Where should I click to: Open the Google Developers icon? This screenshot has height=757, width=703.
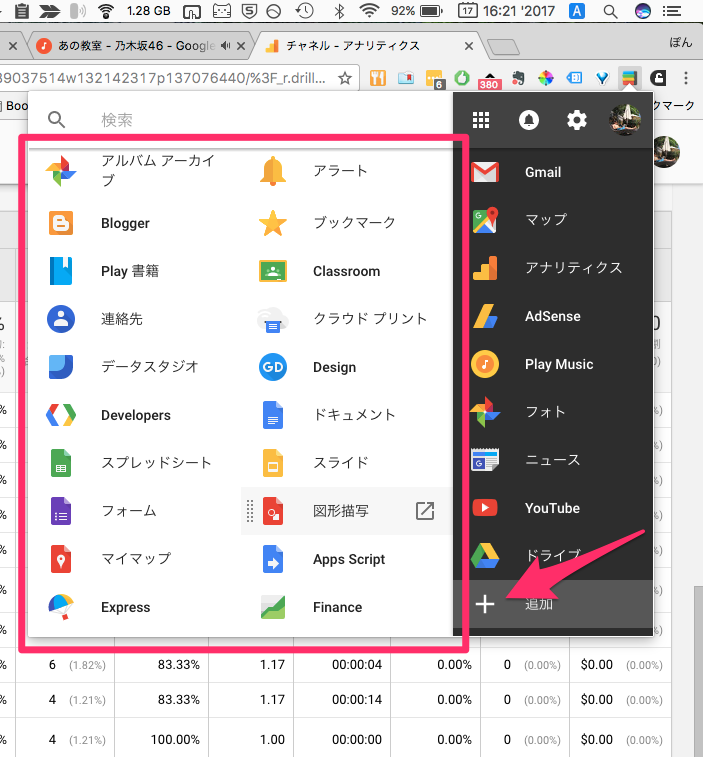61,415
